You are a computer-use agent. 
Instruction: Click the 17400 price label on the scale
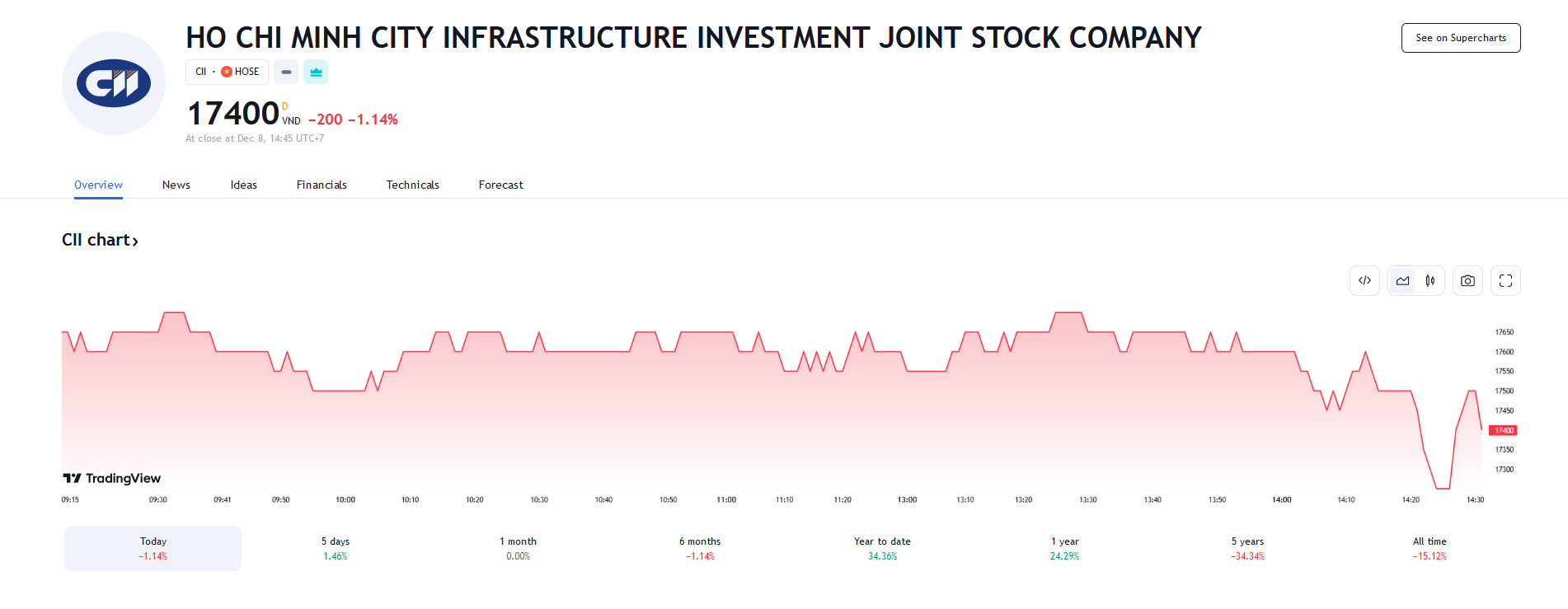[1503, 429]
